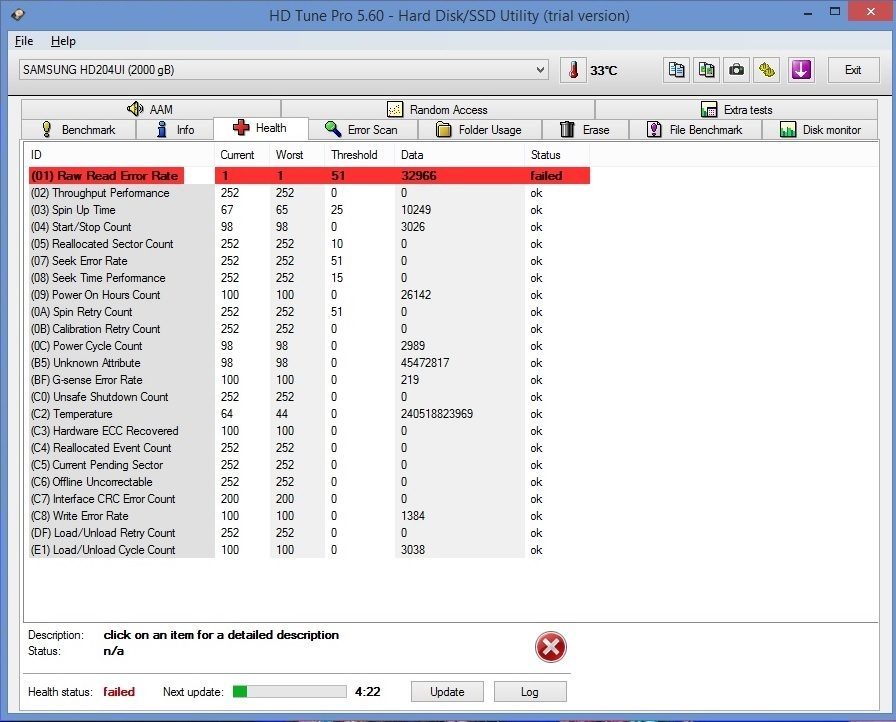
Task: Select the (01) Raw Read Error Rate row
Action: pos(309,175)
